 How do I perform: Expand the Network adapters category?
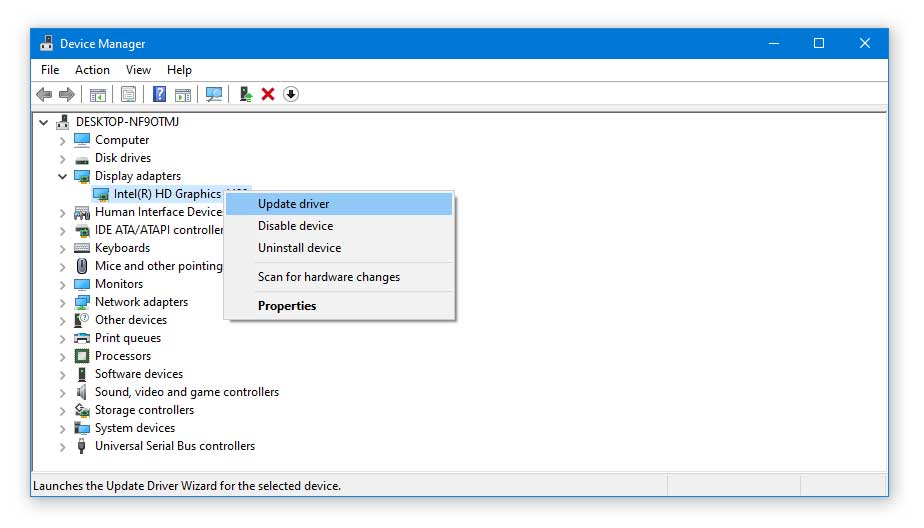[62, 303]
